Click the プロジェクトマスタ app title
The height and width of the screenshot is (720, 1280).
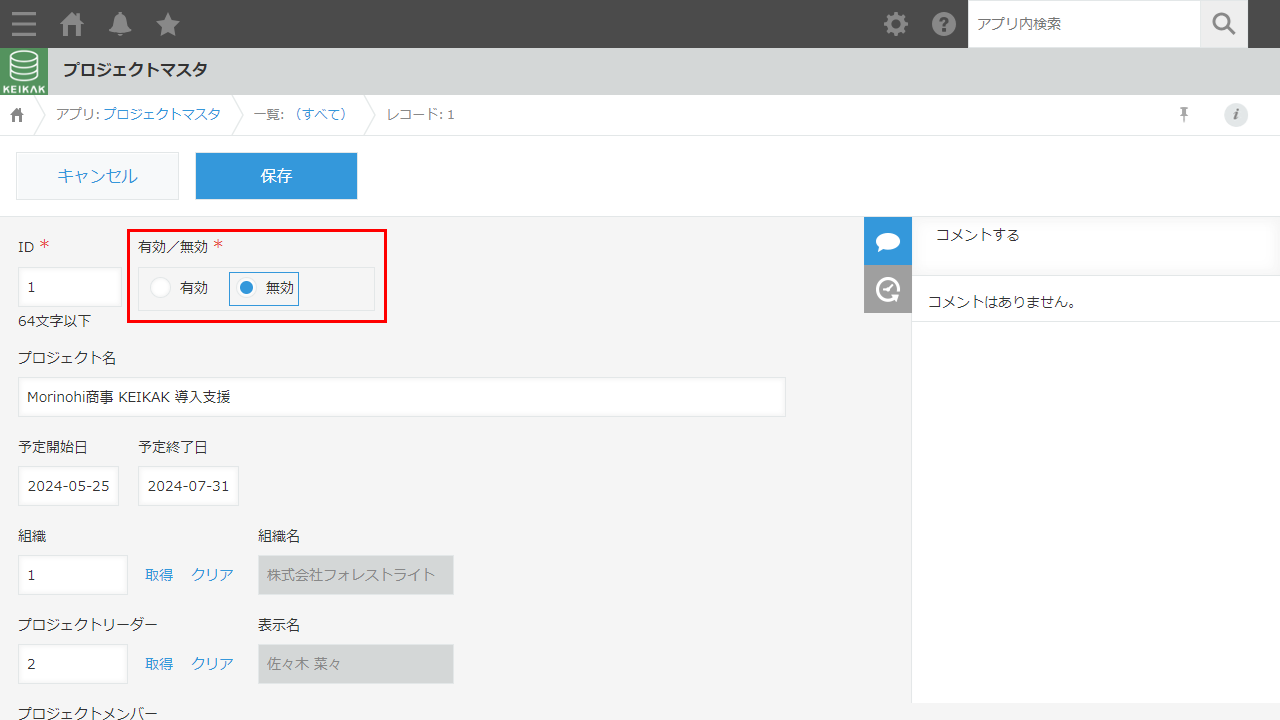pos(135,70)
